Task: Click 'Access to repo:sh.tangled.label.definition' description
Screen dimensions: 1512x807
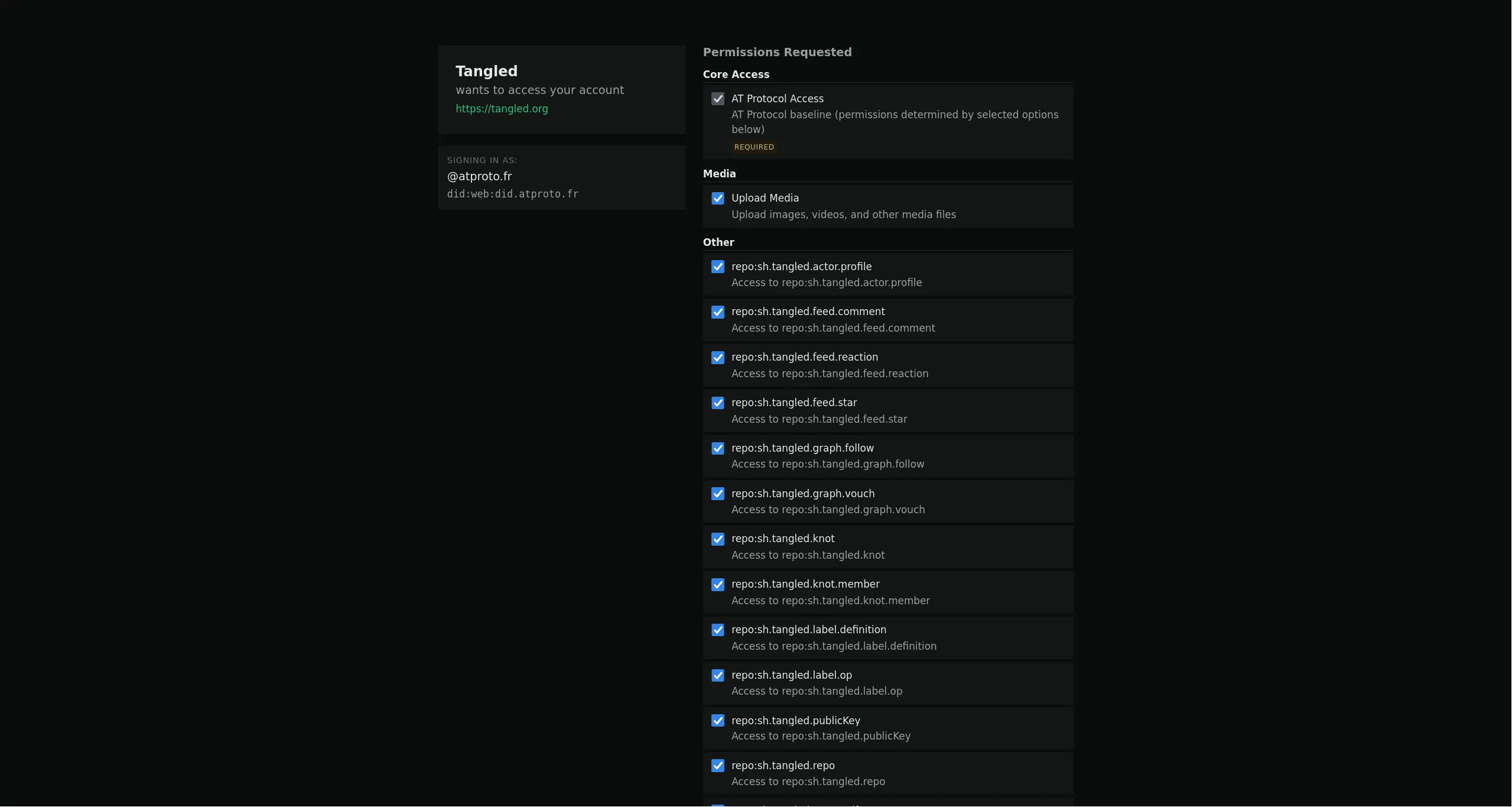Action: tap(834, 646)
